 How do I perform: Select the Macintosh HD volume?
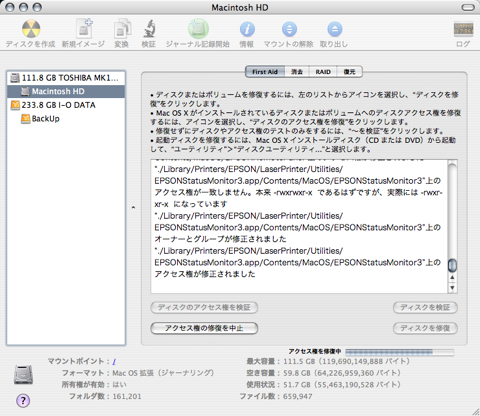(x=66, y=91)
